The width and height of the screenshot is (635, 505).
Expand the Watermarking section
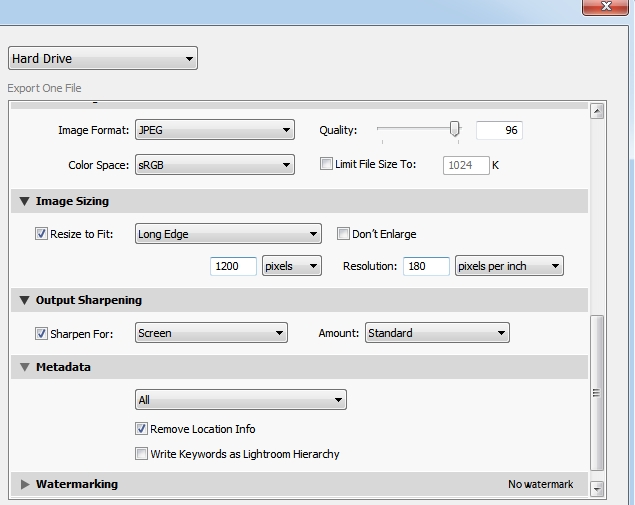[x=25, y=484]
